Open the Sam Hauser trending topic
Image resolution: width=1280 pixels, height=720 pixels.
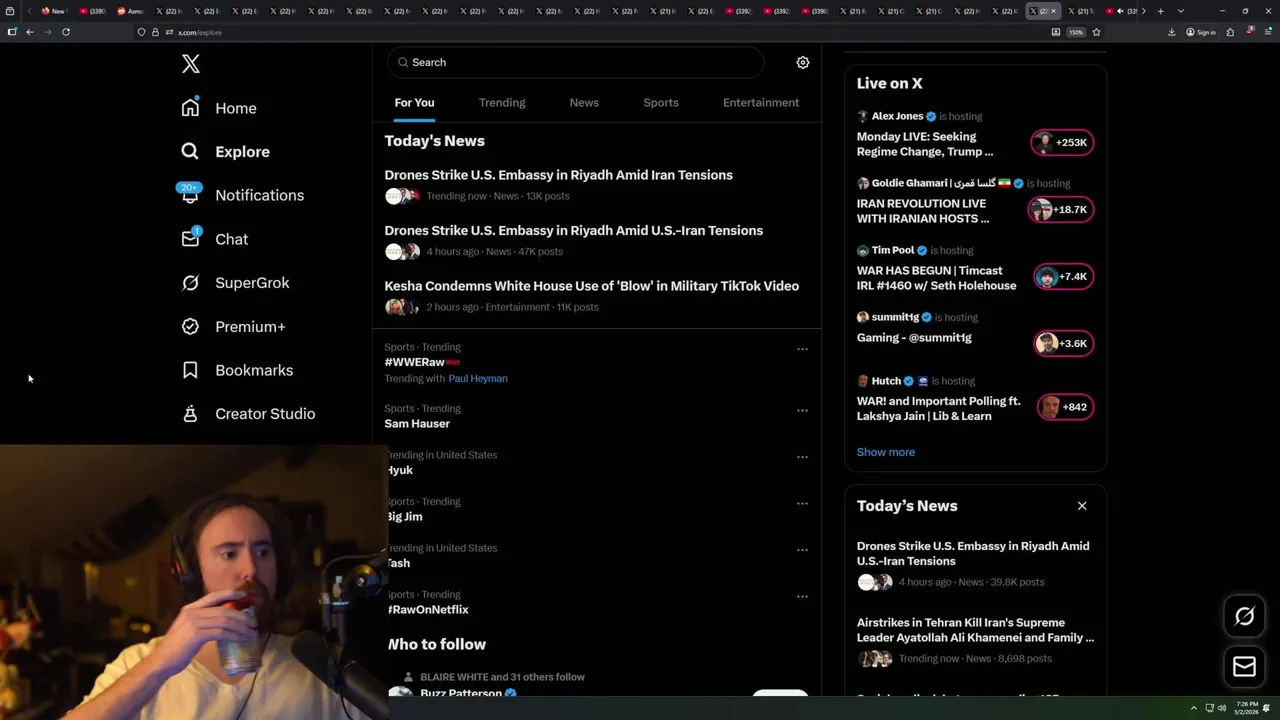[417, 423]
